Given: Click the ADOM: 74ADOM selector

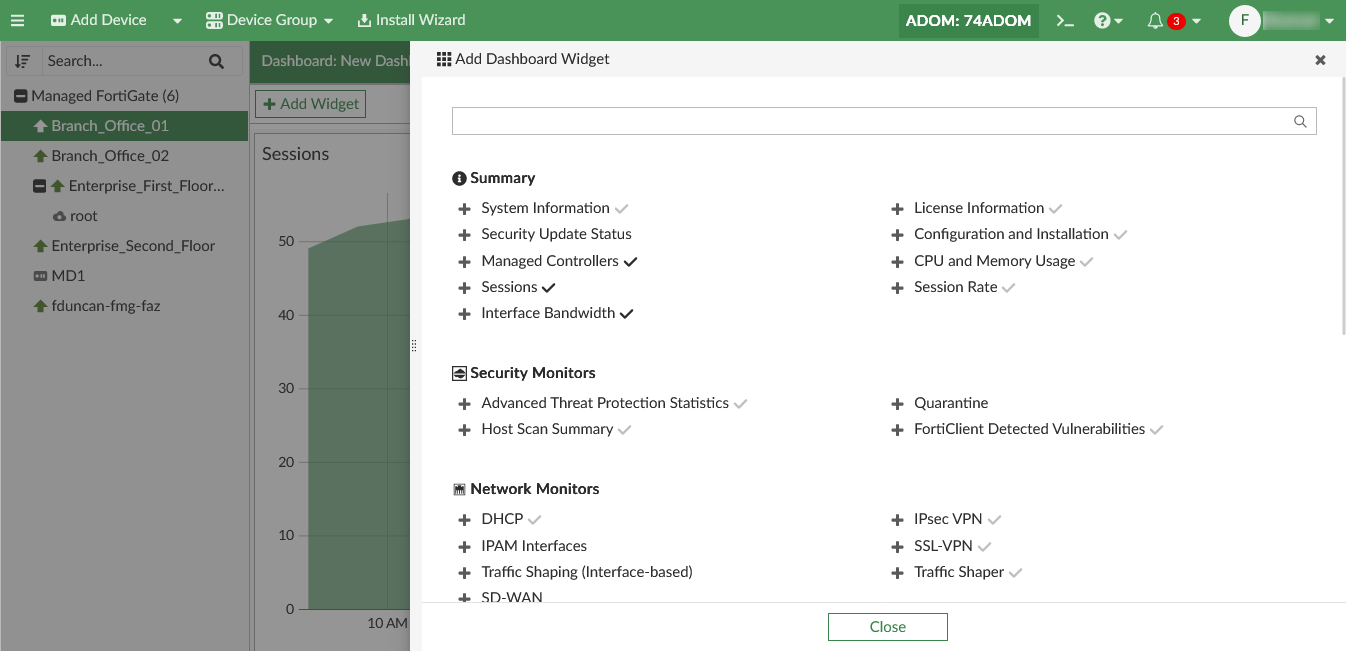Looking at the screenshot, I should [968, 19].
